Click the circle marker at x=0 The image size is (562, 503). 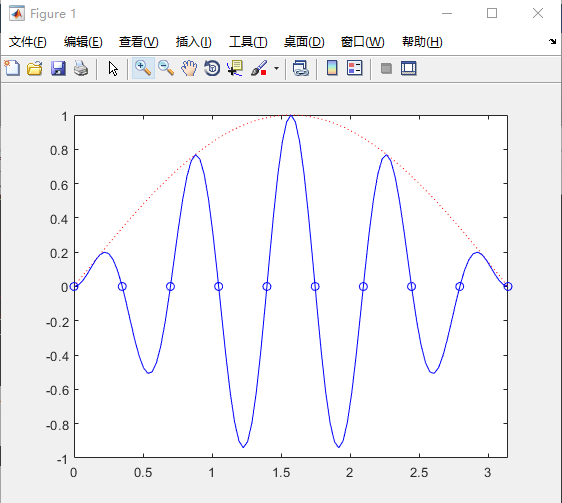click(x=74, y=286)
